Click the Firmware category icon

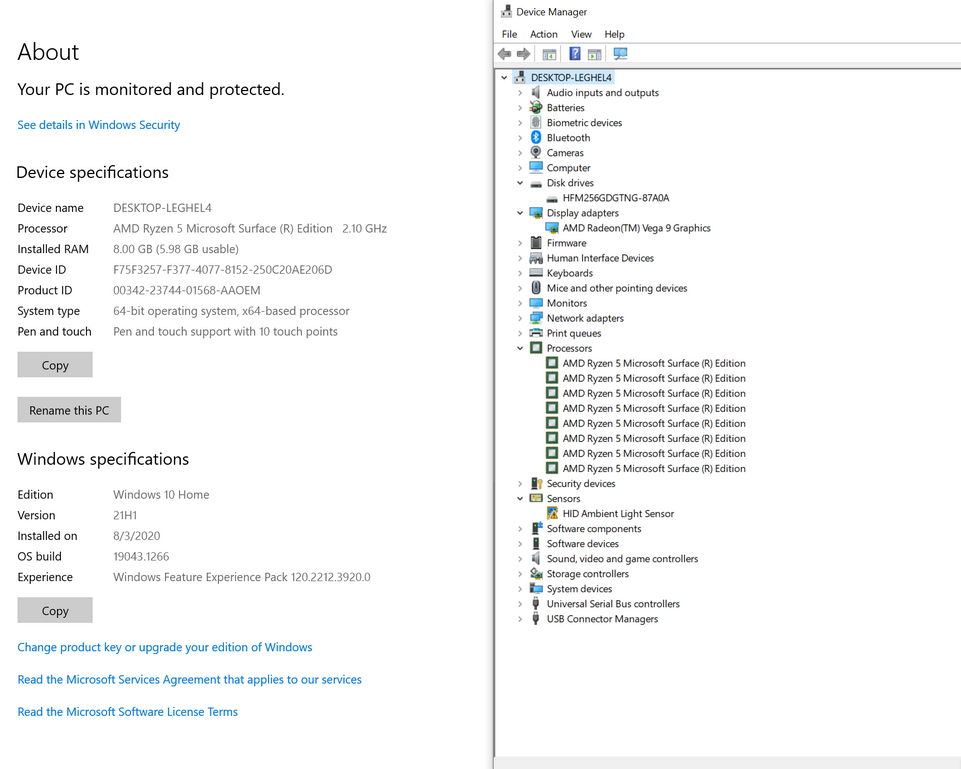(536, 242)
